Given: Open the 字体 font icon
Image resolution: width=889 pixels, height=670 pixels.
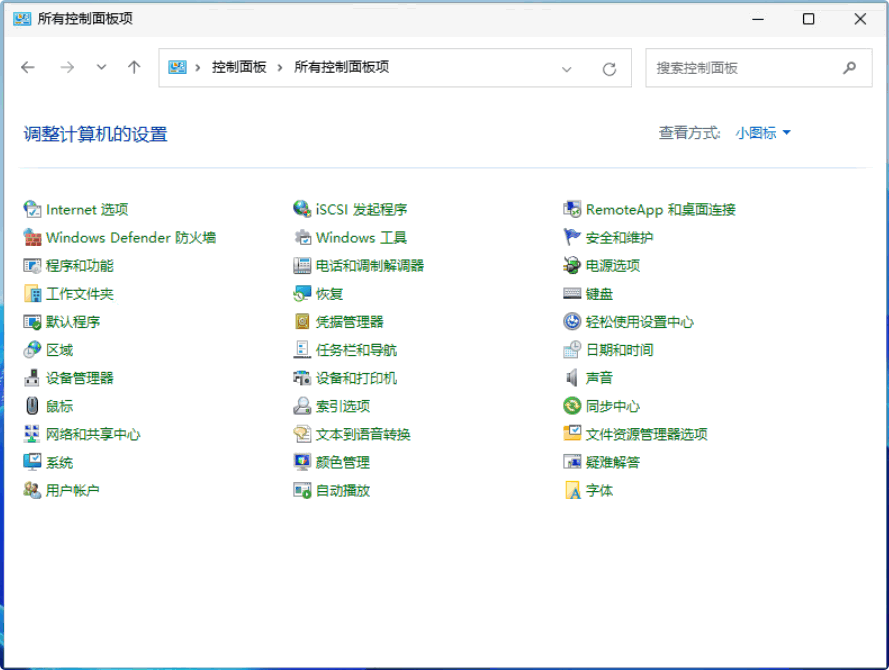Looking at the screenshot, I should (572, 490).
